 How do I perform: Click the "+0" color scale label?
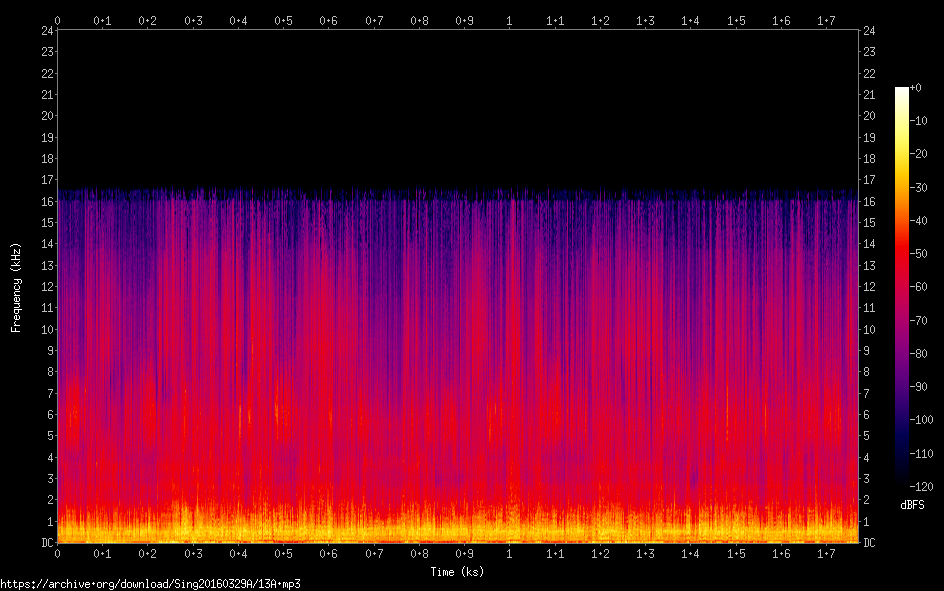pos(915,88)
